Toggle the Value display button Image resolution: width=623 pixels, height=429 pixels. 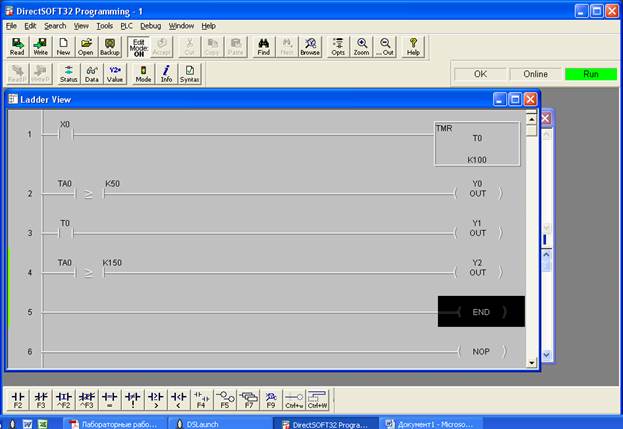(114, 73)
